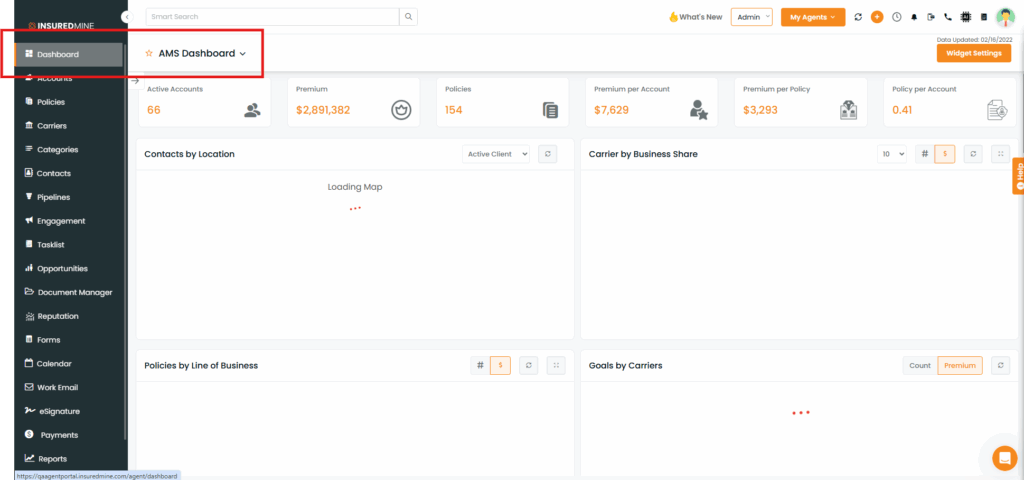Refresh the Contacts by Location widget

pos(547,154)
